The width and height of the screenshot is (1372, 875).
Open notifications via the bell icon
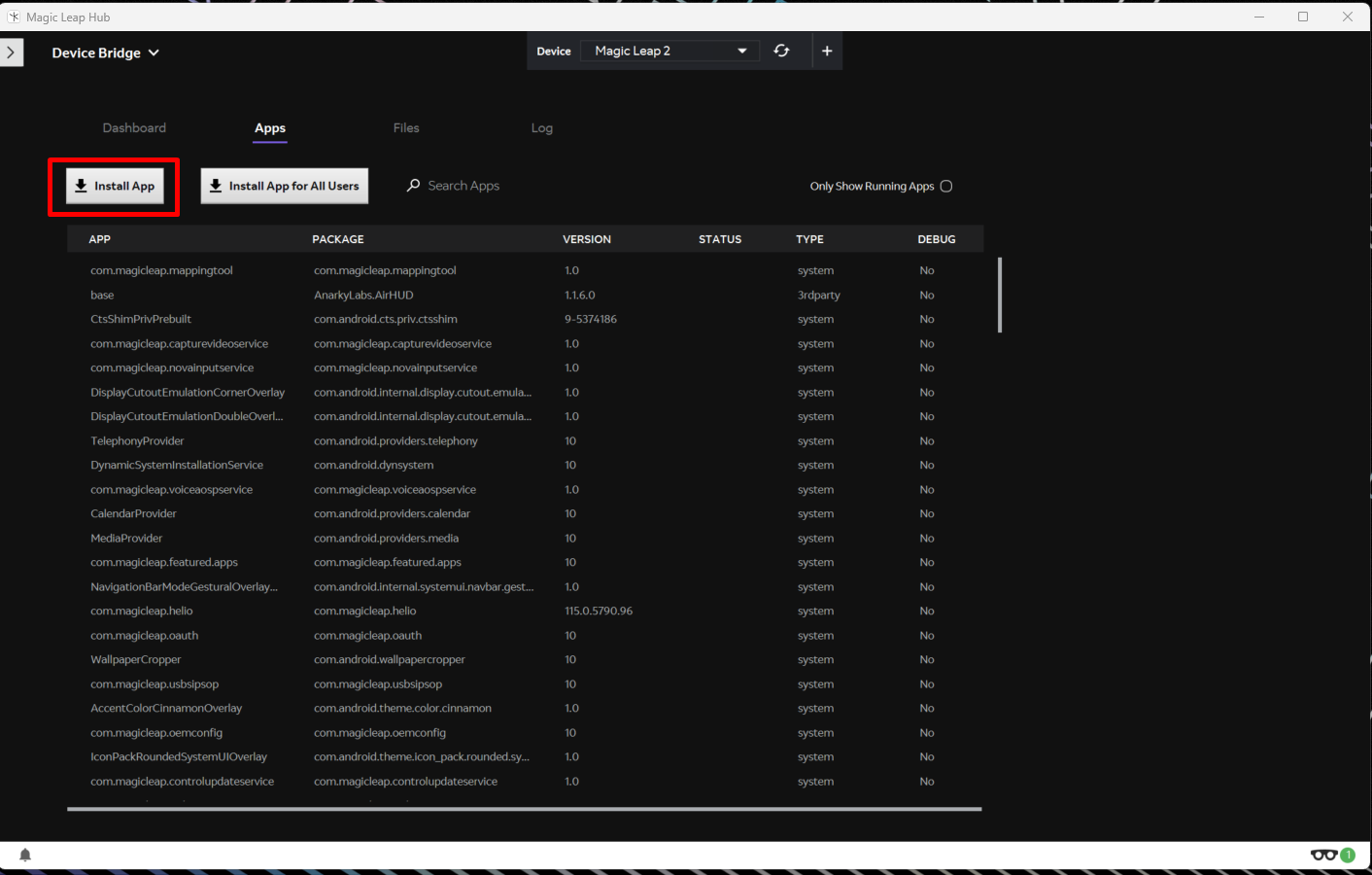25,855
